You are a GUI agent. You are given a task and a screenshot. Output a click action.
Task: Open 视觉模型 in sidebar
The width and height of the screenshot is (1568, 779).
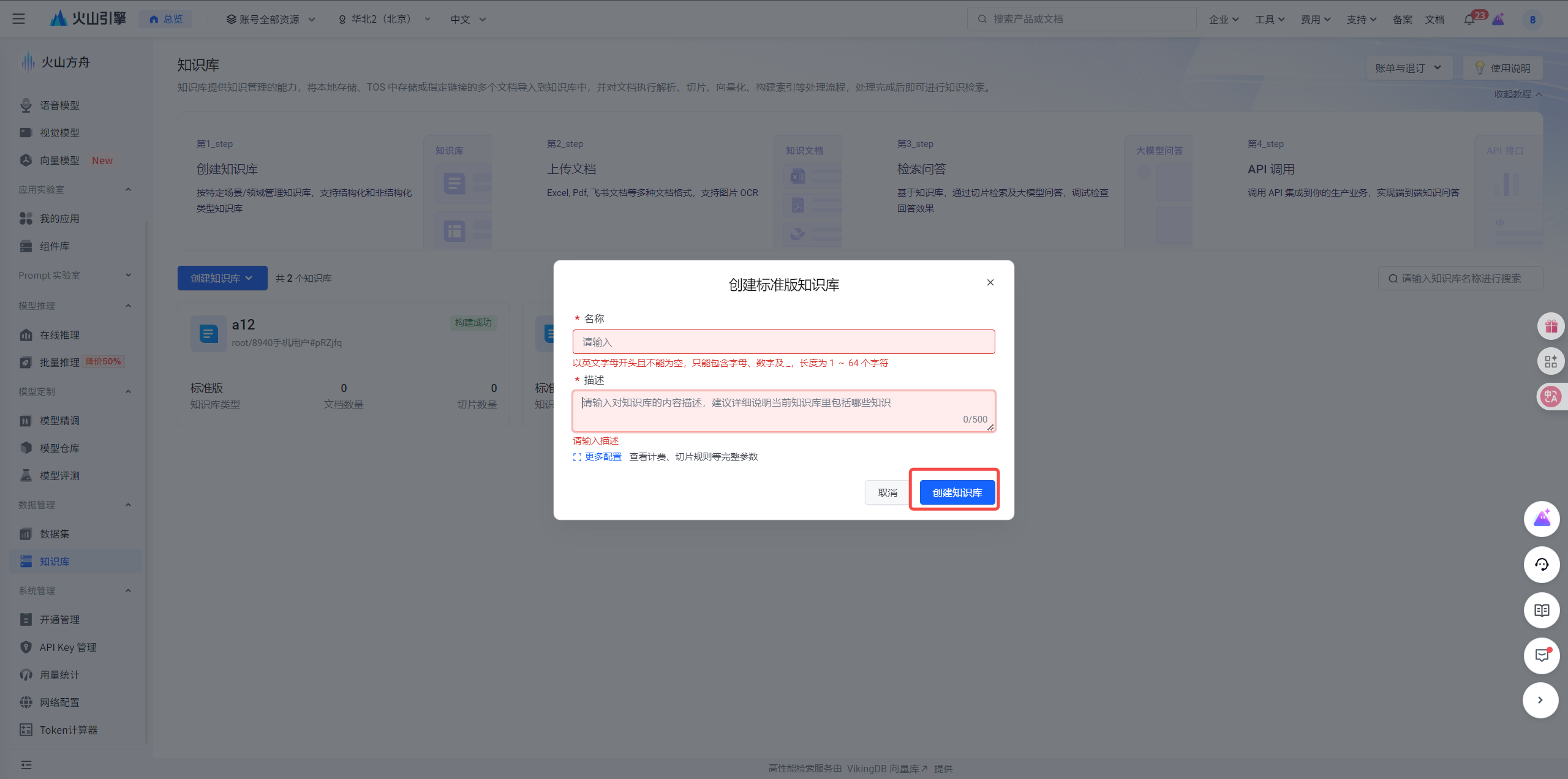click(59, 133)
